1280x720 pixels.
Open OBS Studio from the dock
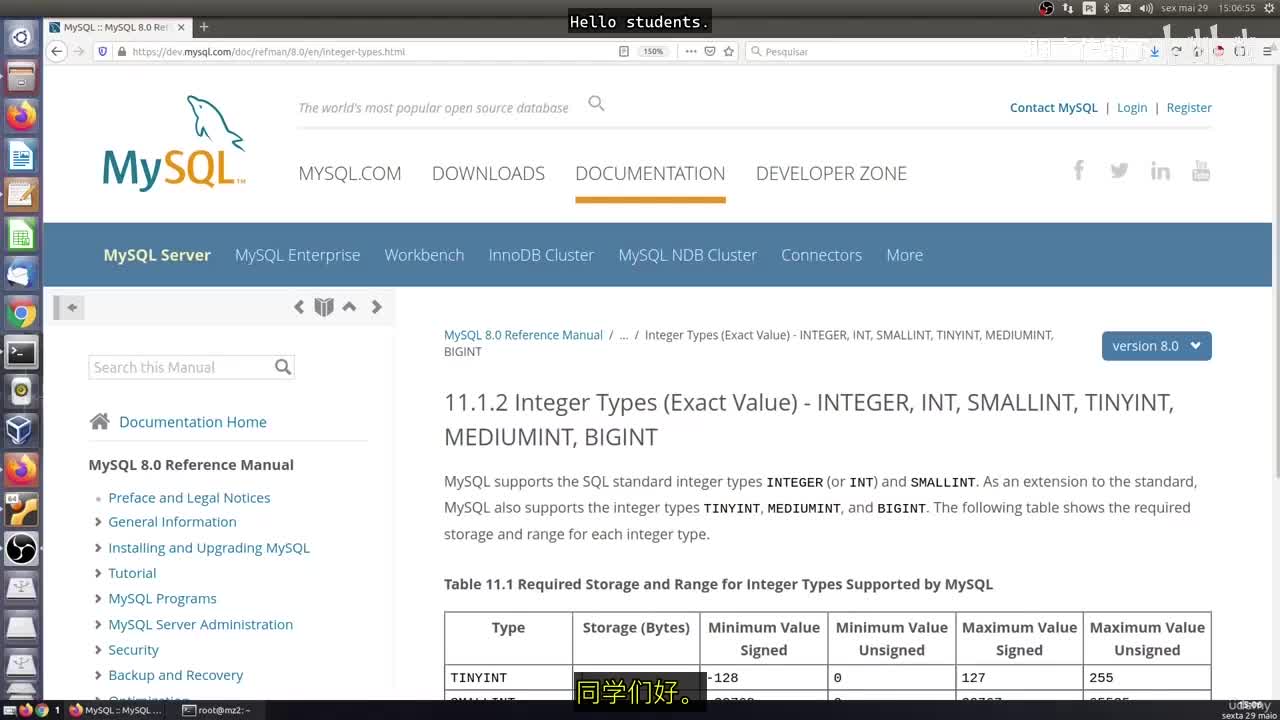click(x=21, y=548)
